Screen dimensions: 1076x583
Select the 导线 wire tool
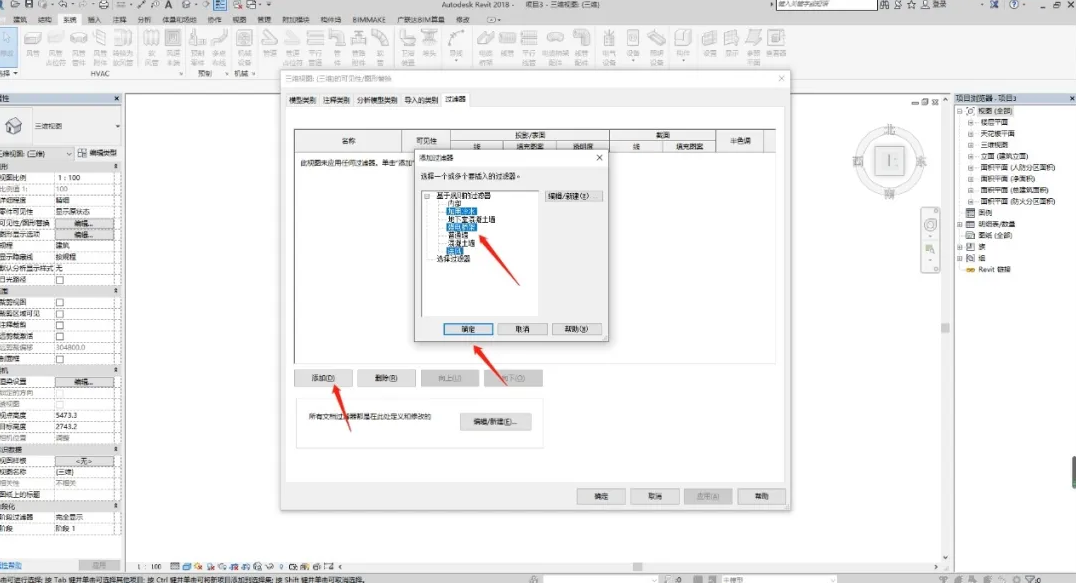click(x=456, y=44)
